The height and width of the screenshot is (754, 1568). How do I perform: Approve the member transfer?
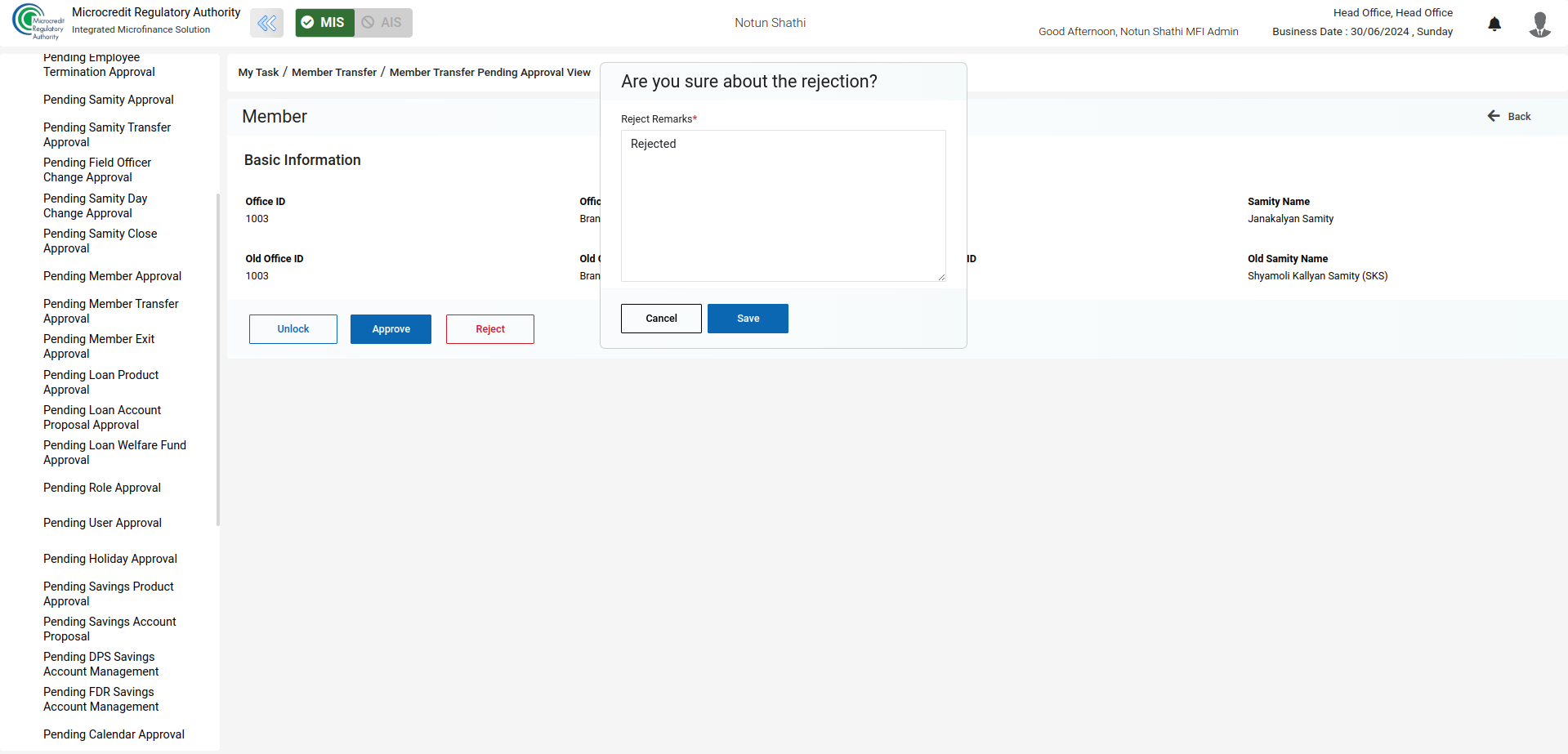[391, 329]
